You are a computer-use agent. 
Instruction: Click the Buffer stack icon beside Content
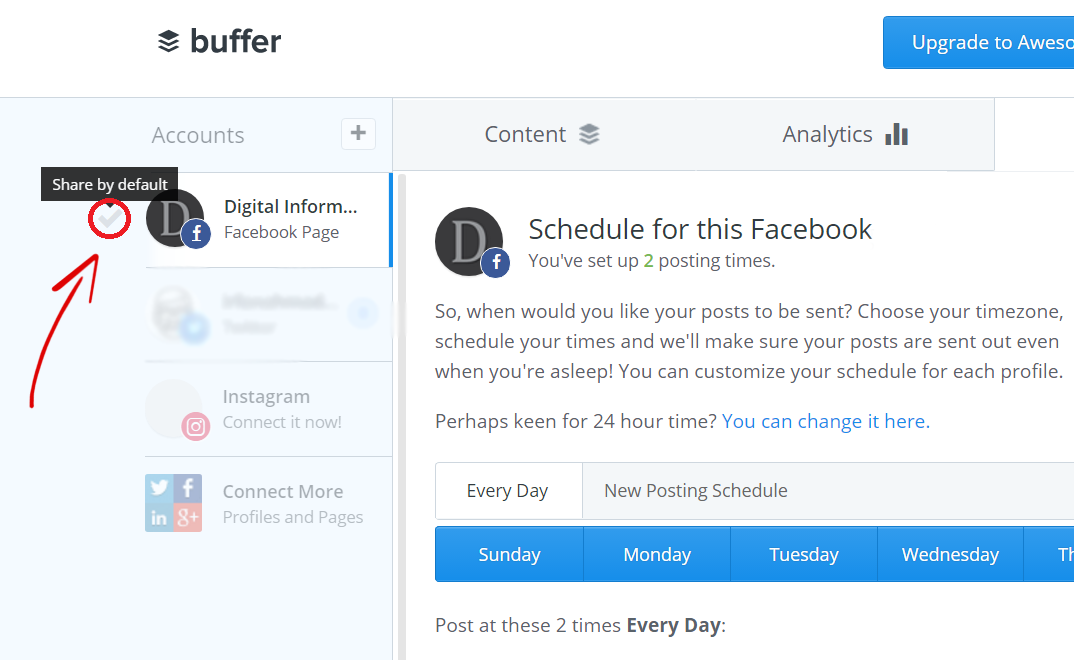click(x=590, y=133)
